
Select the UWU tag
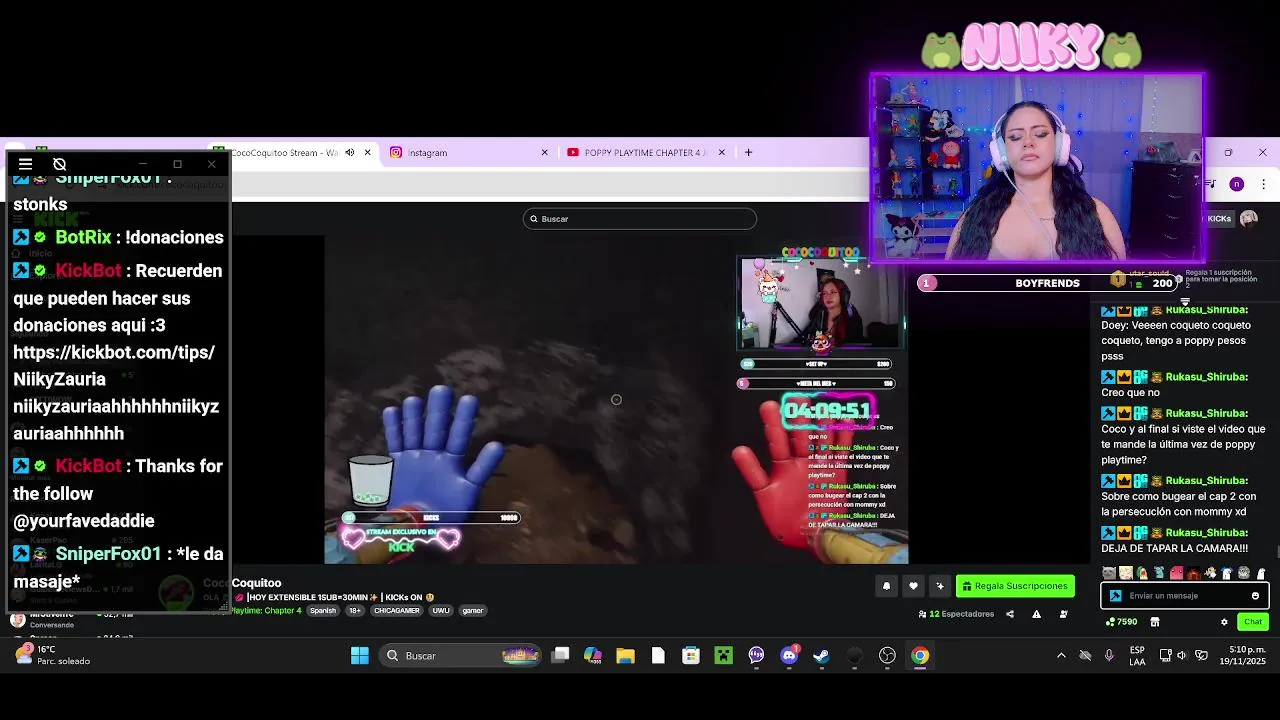pos(441,610)
